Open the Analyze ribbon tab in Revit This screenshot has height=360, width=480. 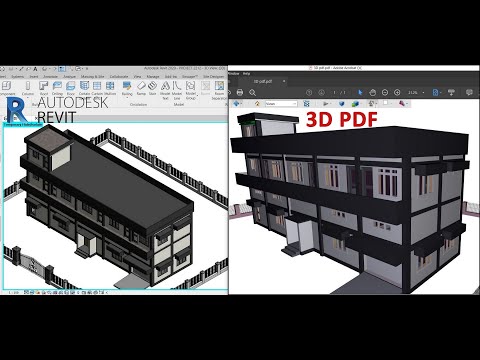69,76
